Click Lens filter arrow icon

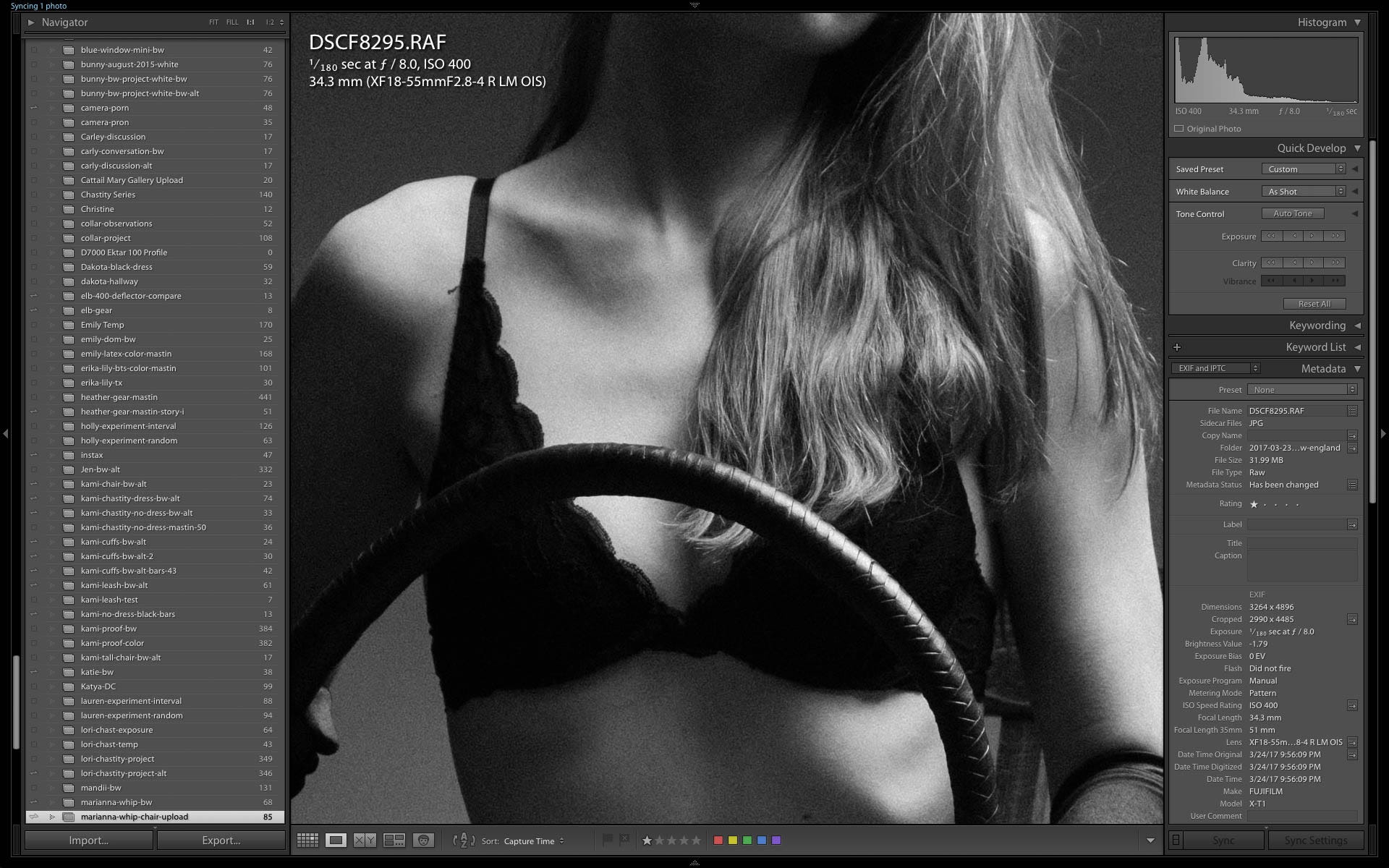(x=1352, y=742)
